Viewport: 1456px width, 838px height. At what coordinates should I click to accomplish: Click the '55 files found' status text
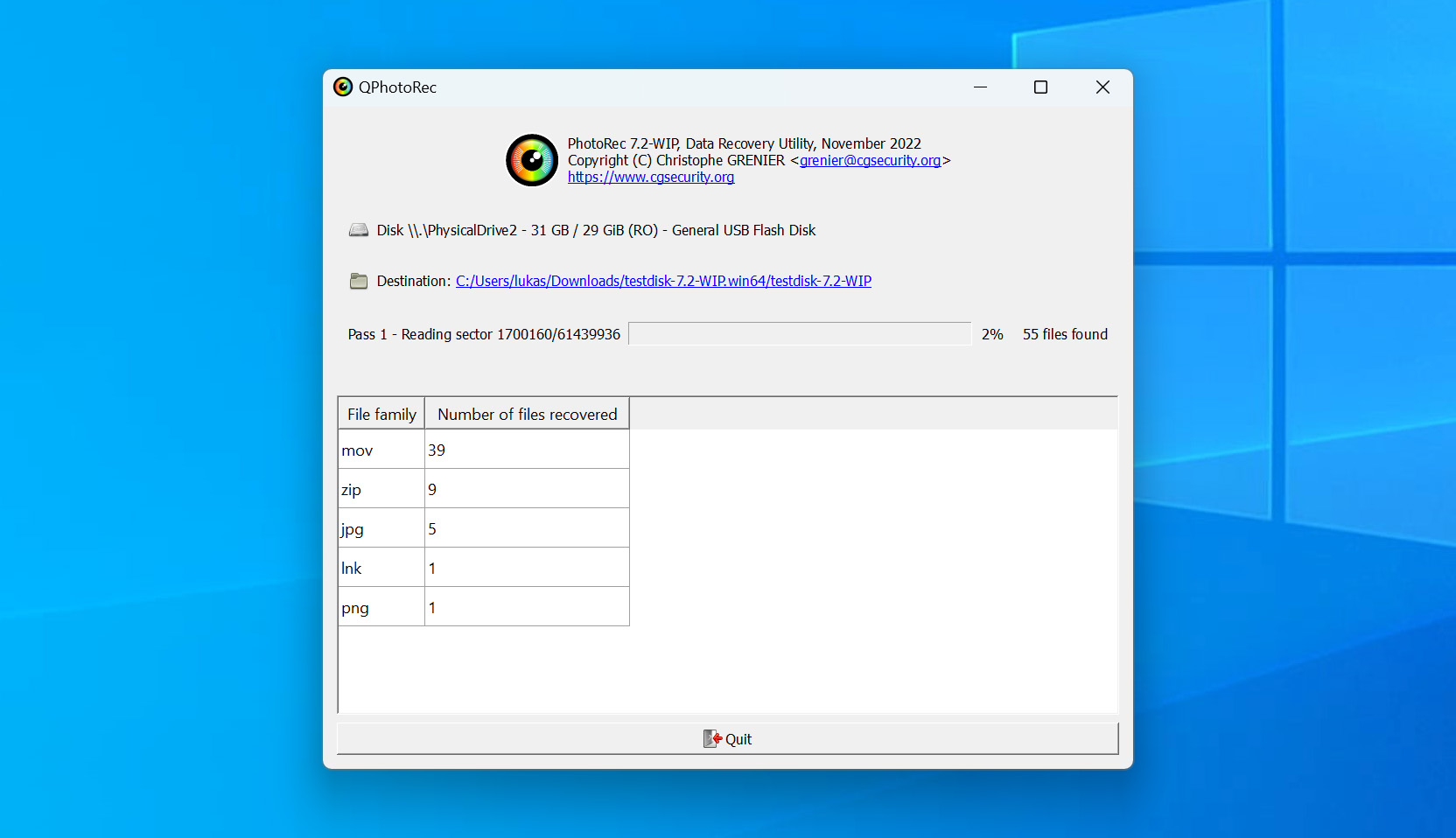(x=1065, y=334)
